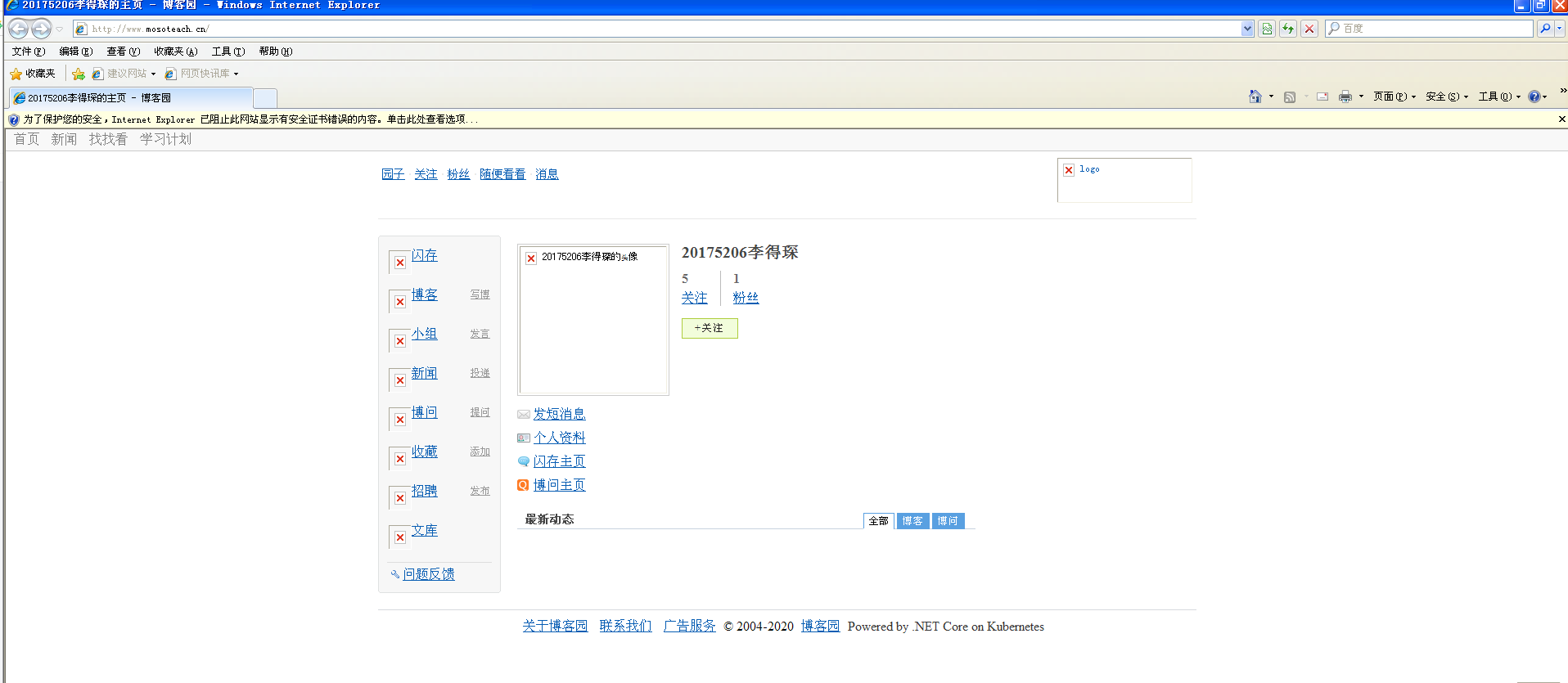
Task: Open the Home page icon in toolbar
Action: tap(1255, 97)
